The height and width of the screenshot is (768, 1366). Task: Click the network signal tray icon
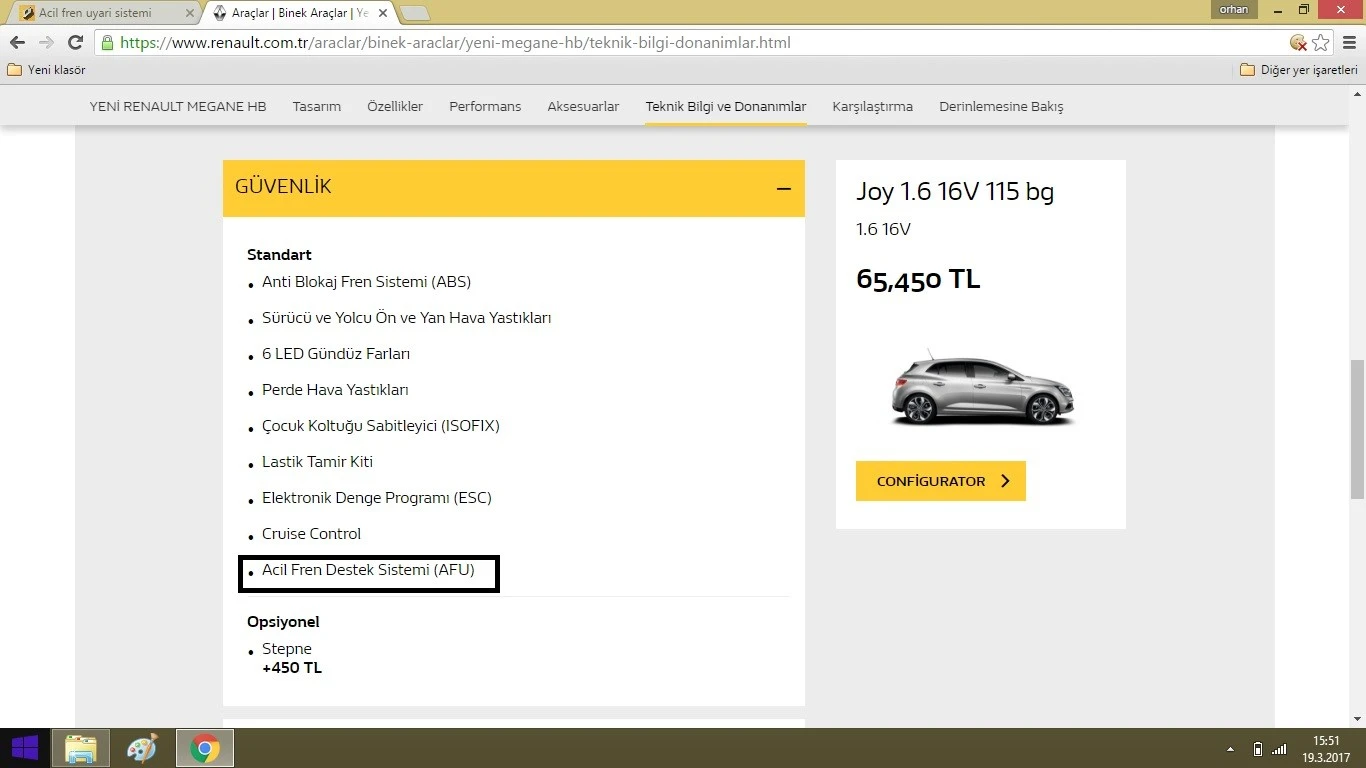1279,749
